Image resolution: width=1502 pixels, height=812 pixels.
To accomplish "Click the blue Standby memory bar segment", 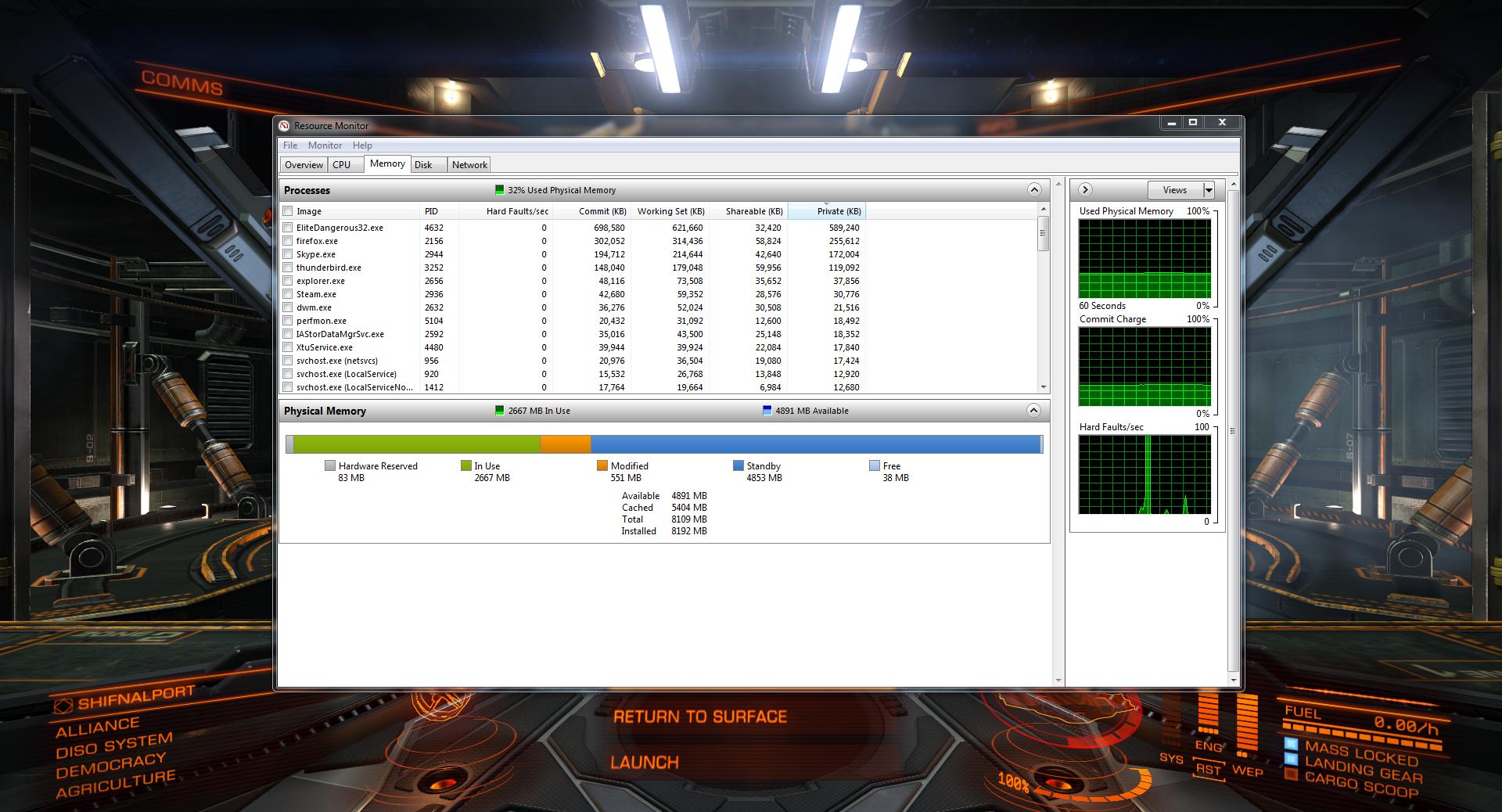I will 814,444.
